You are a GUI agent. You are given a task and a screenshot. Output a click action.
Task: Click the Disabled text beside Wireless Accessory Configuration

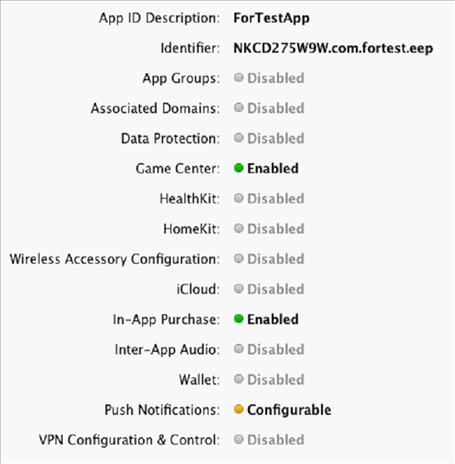[276, 259]
